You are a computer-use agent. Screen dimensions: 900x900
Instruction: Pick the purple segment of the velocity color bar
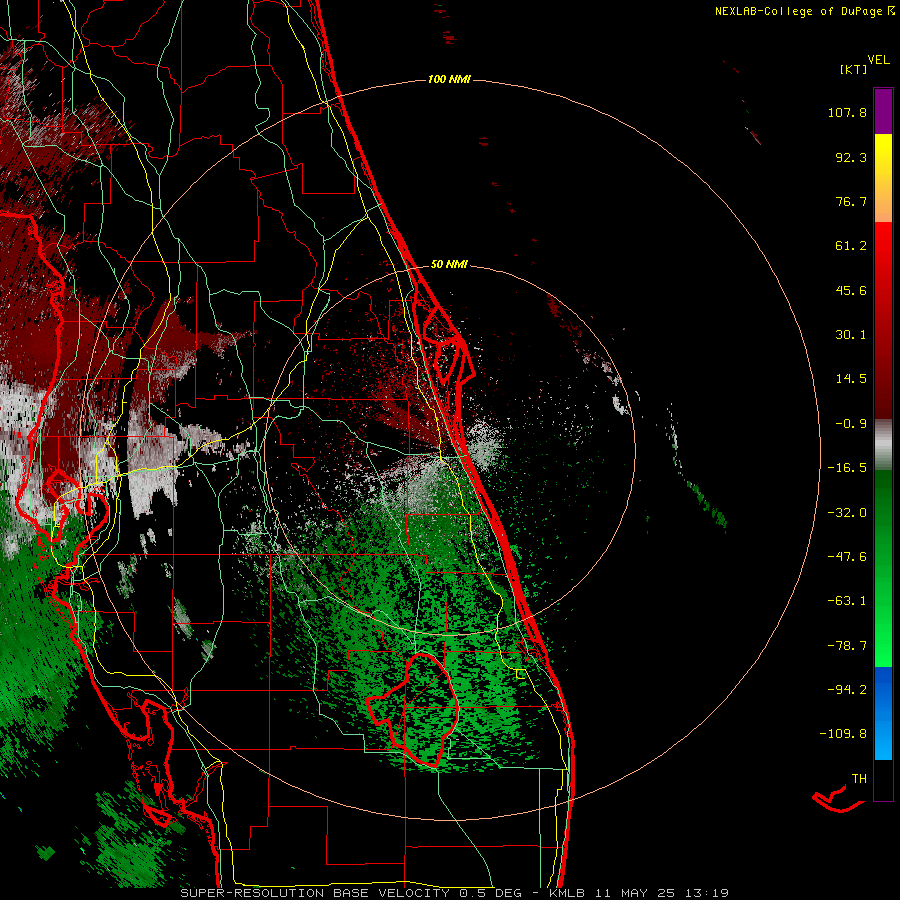coord(883,111)
